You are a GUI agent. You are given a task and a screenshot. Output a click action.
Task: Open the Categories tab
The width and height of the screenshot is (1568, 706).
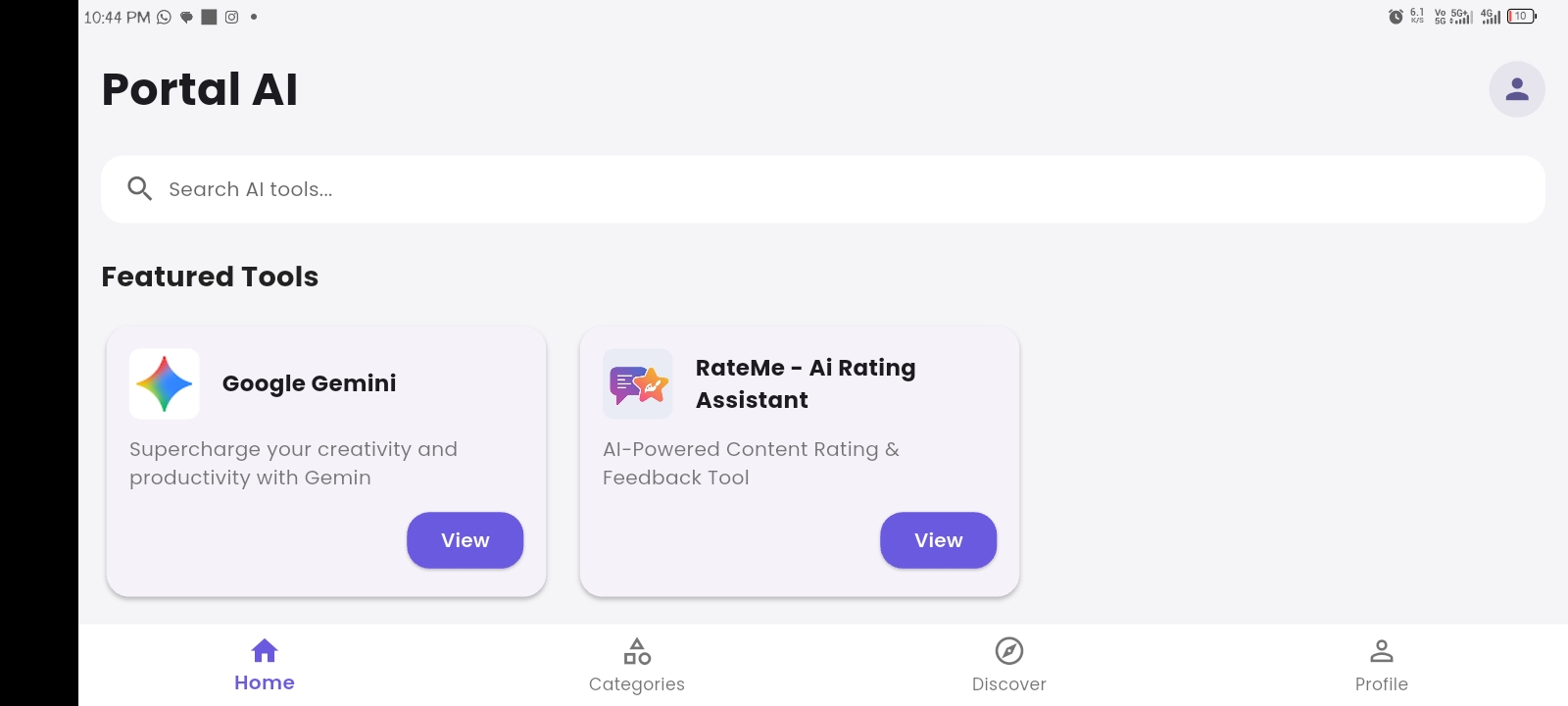pos(637,665)
